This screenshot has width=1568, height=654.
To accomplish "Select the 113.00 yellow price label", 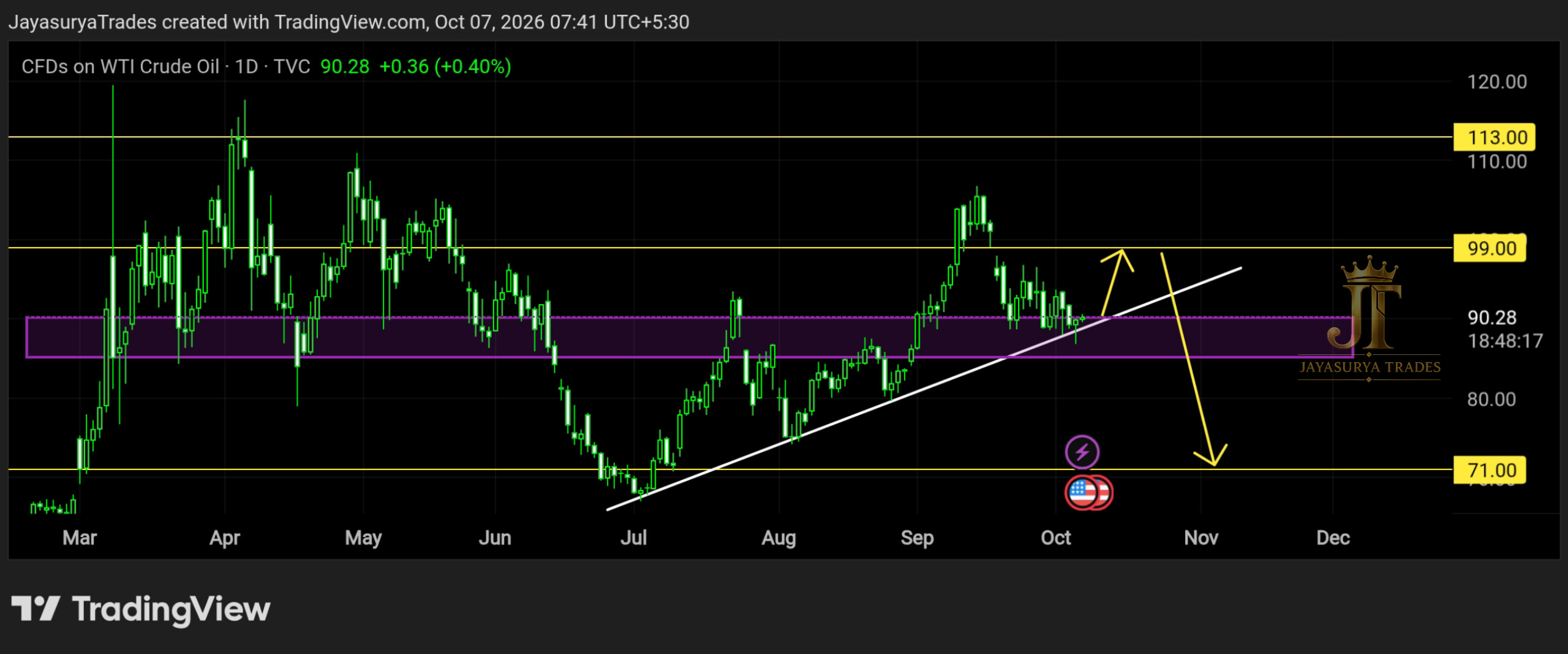I will [x=1494, y=137].
